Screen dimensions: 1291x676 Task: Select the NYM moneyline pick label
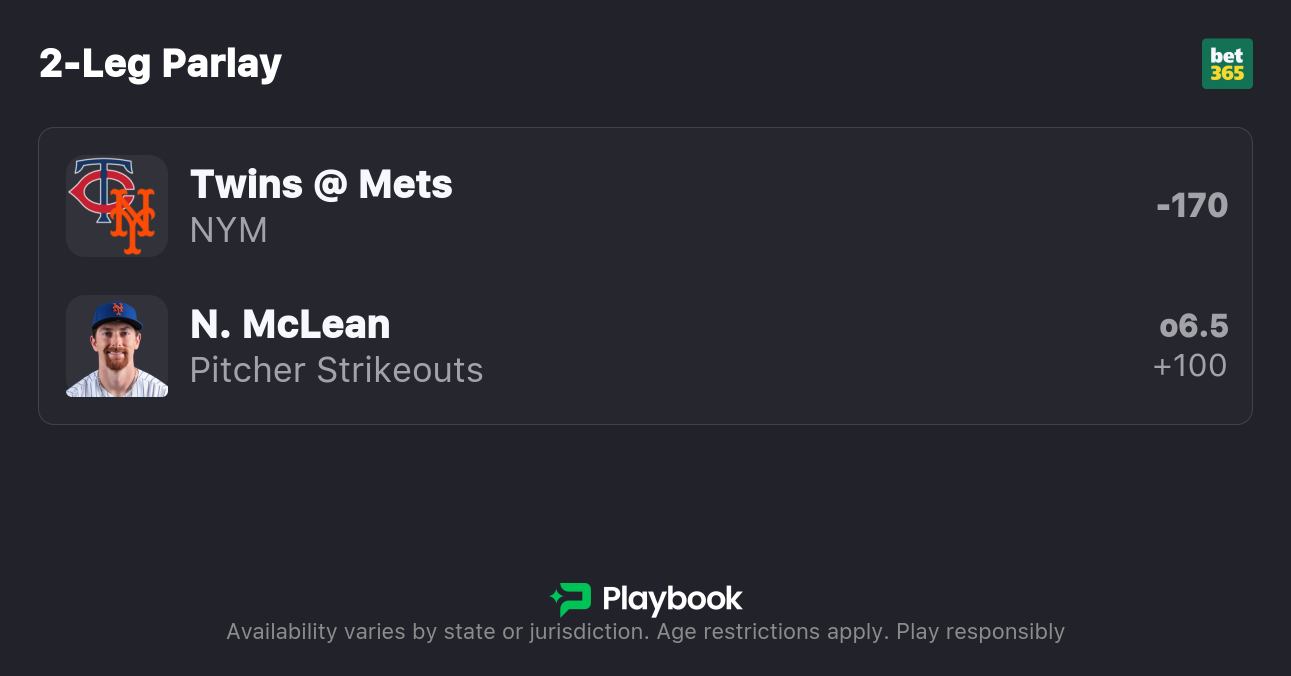[228, 230]
